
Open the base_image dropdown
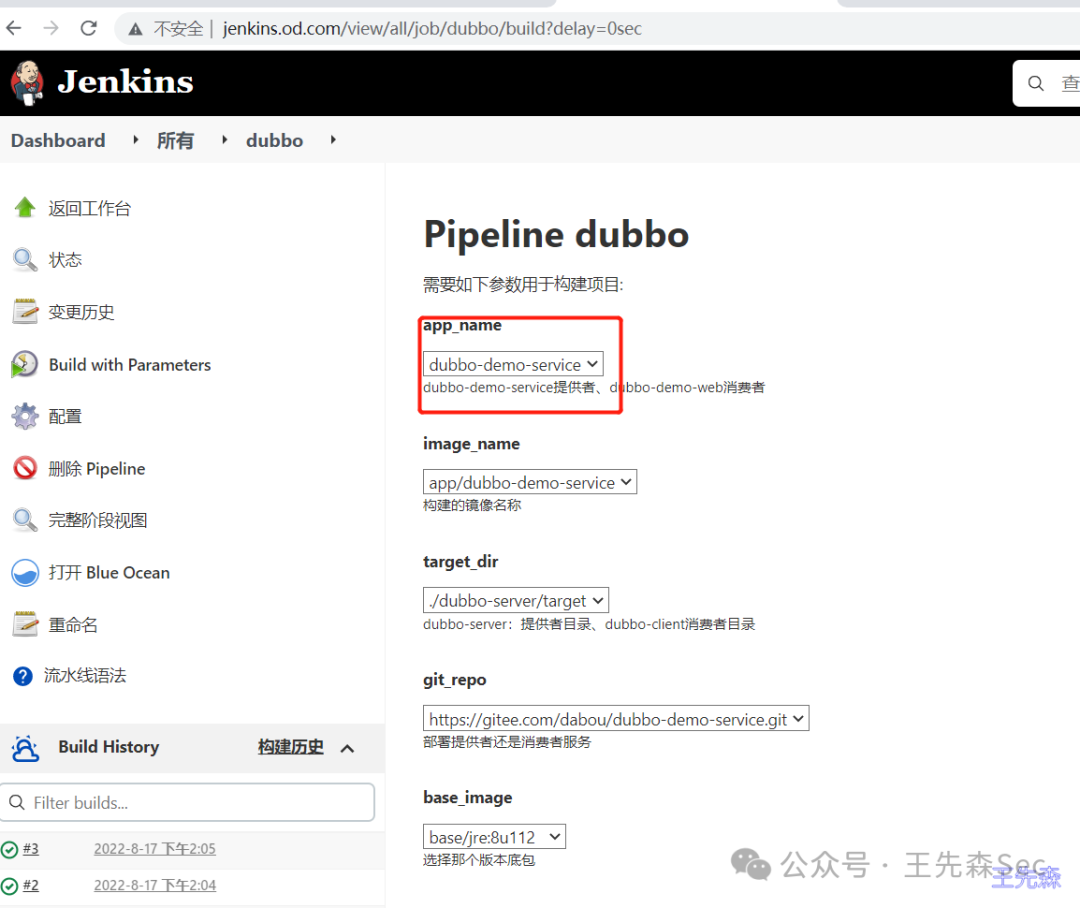pyautogui.click(x=495, y=836)
